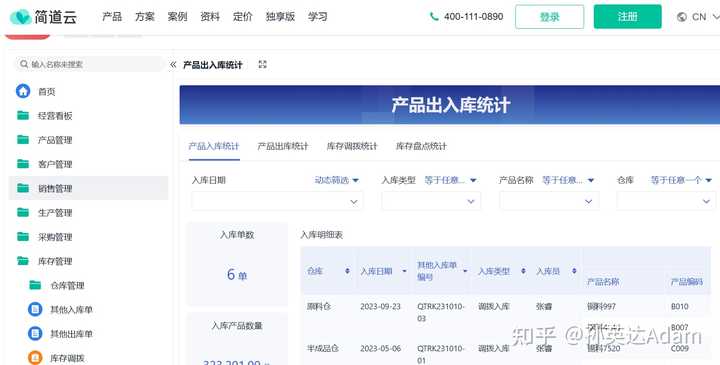Sort by 入库类型 column arrows
720x365 pixels.
tap(523, 271)
